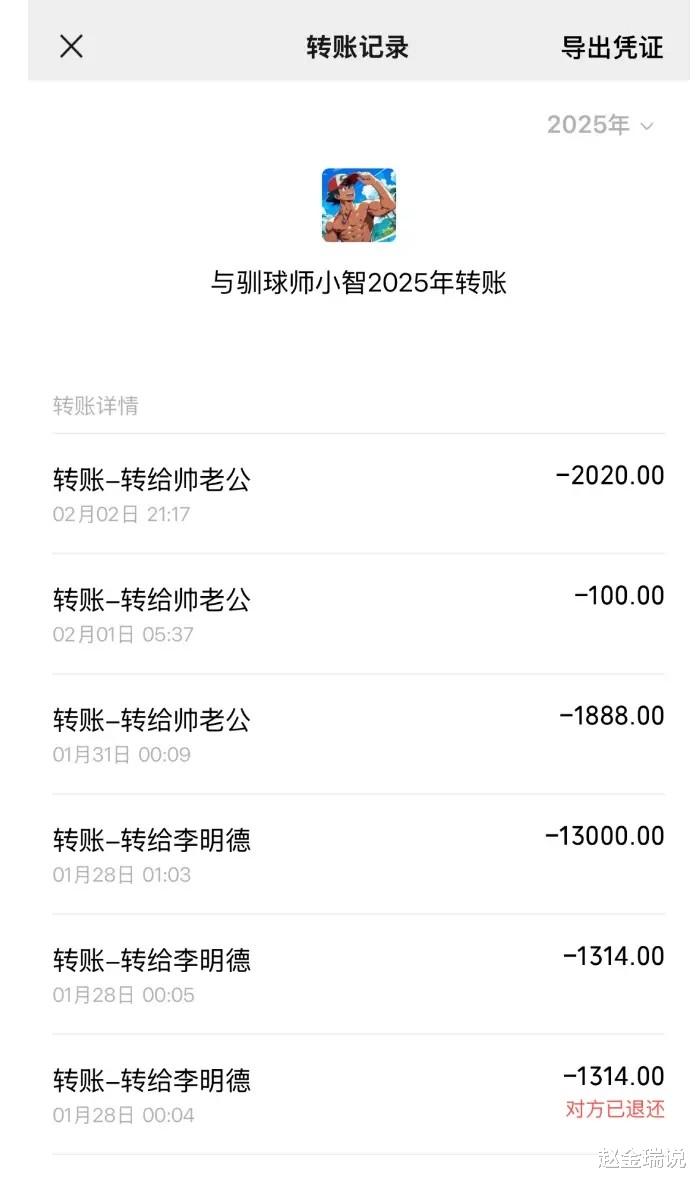Screen dimensions: 697x1183
Task: Click the red 对方已退还 status label
Action: 614,1109
